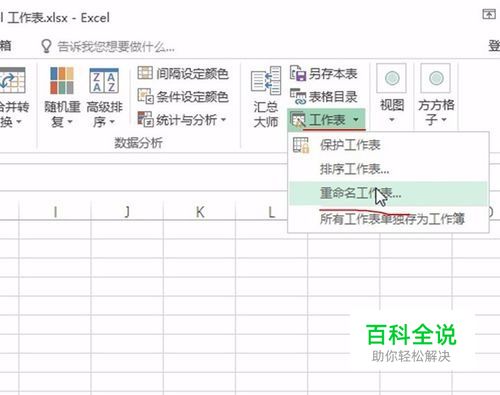Select column I header

tap(55, 212)
